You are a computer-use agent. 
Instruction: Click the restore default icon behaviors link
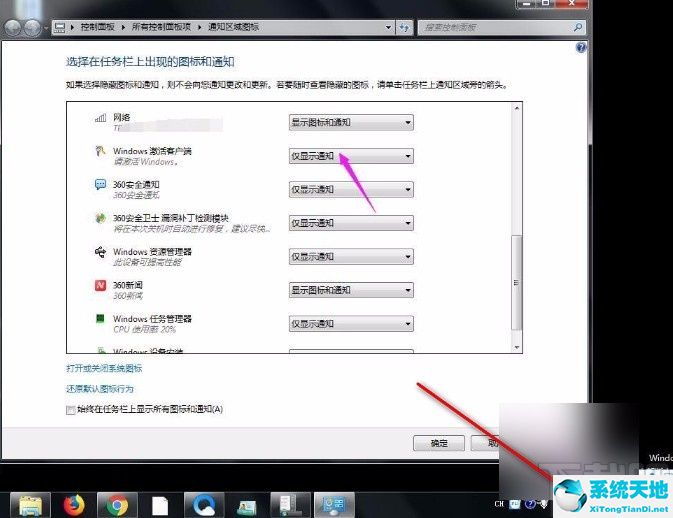click(100, 388)
